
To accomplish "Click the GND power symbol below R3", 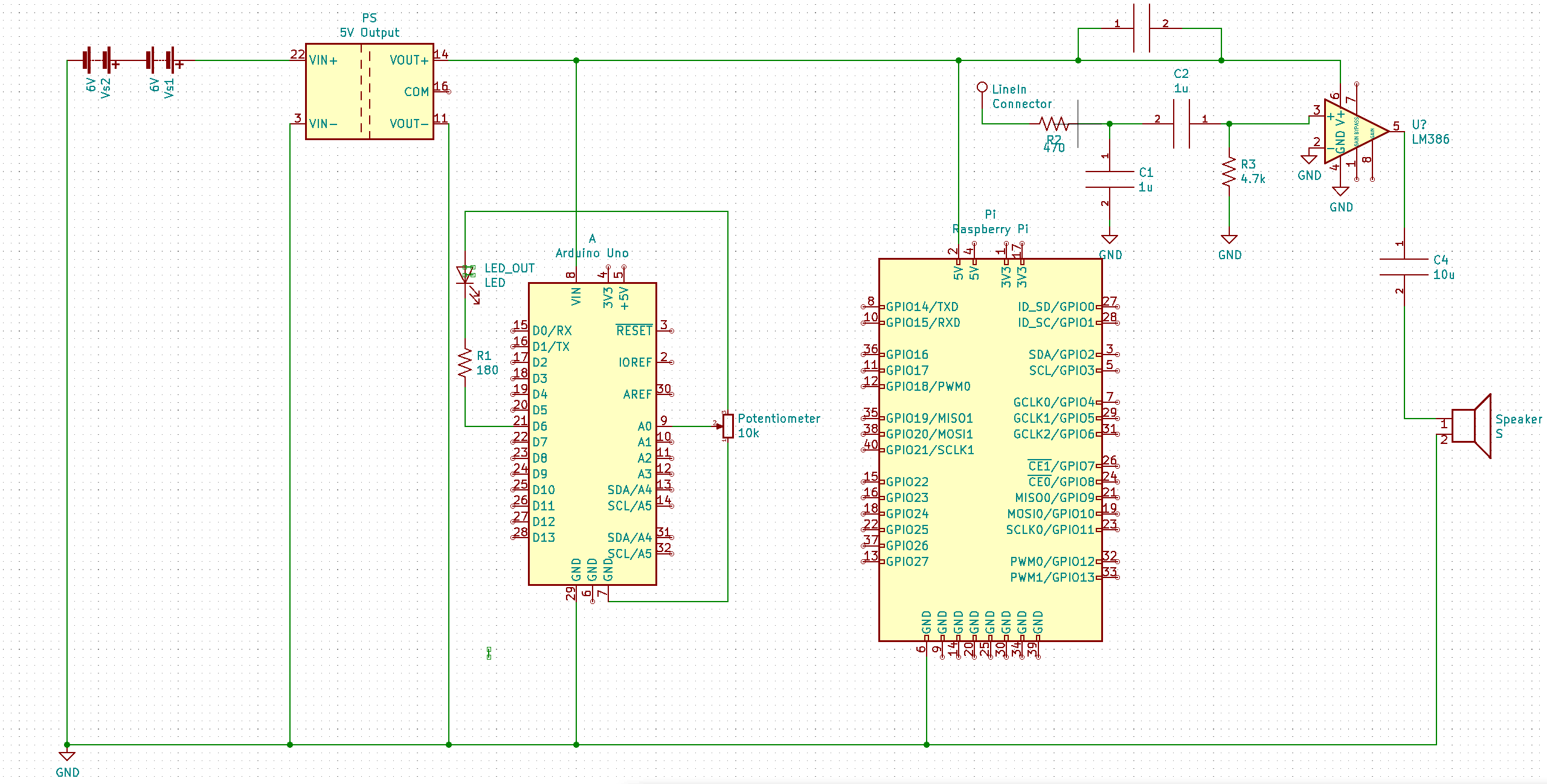I will point(1229,239).
